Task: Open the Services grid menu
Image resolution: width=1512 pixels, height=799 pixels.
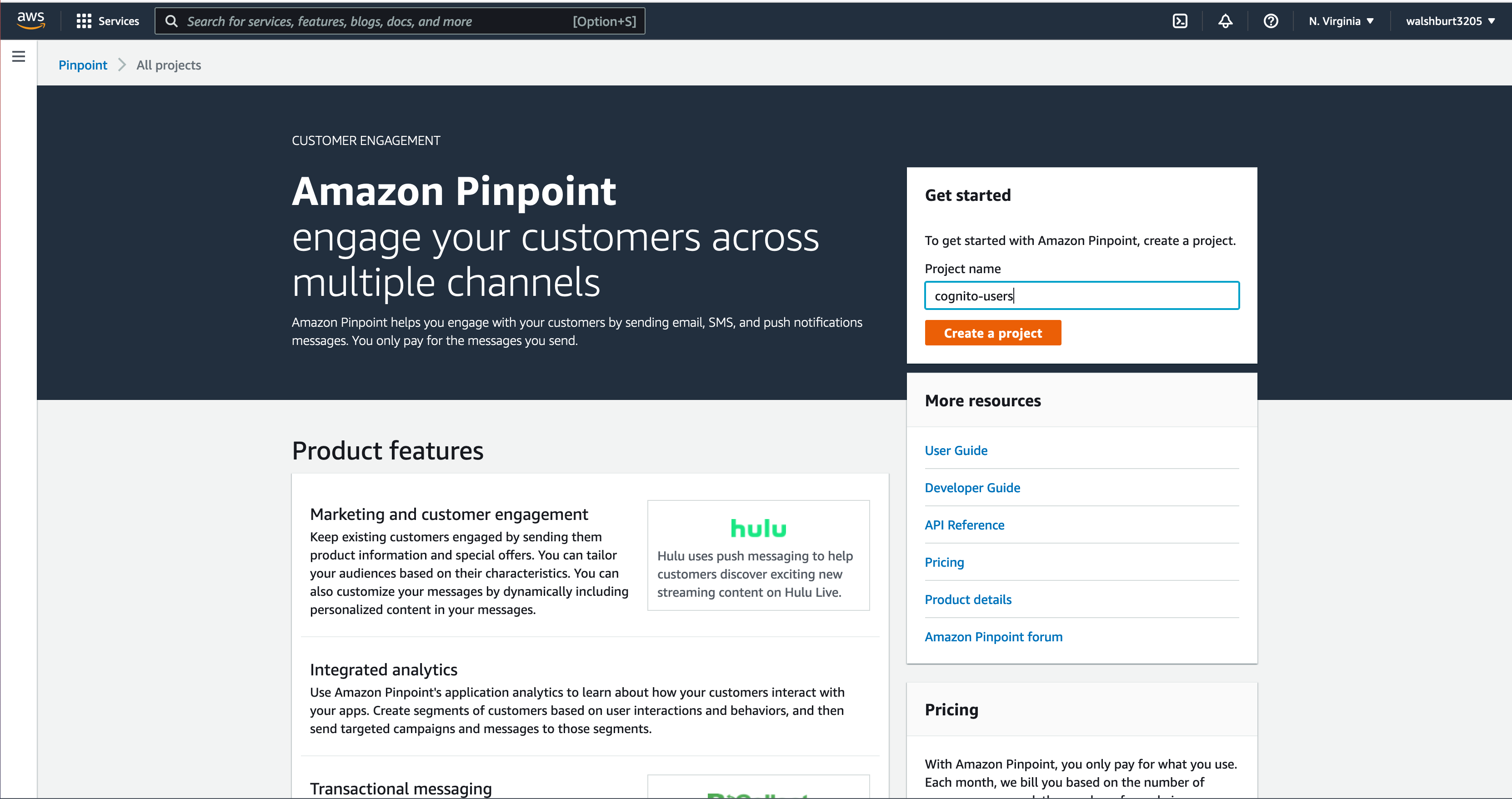Action: 108,21
